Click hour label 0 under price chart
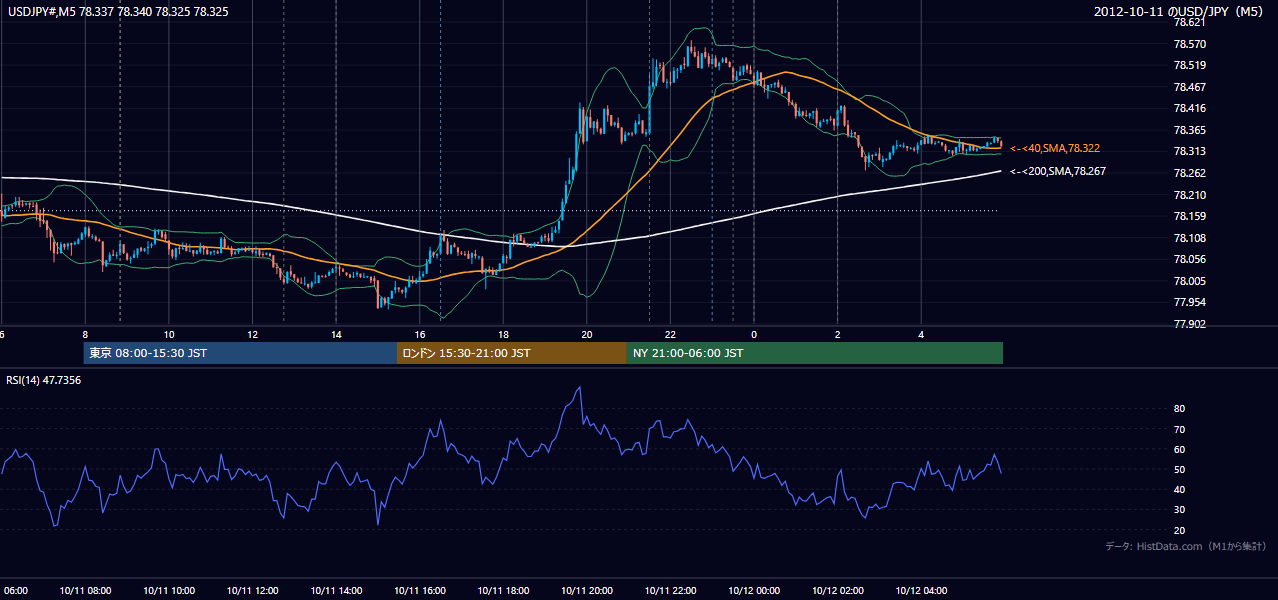 click(754, 335)
